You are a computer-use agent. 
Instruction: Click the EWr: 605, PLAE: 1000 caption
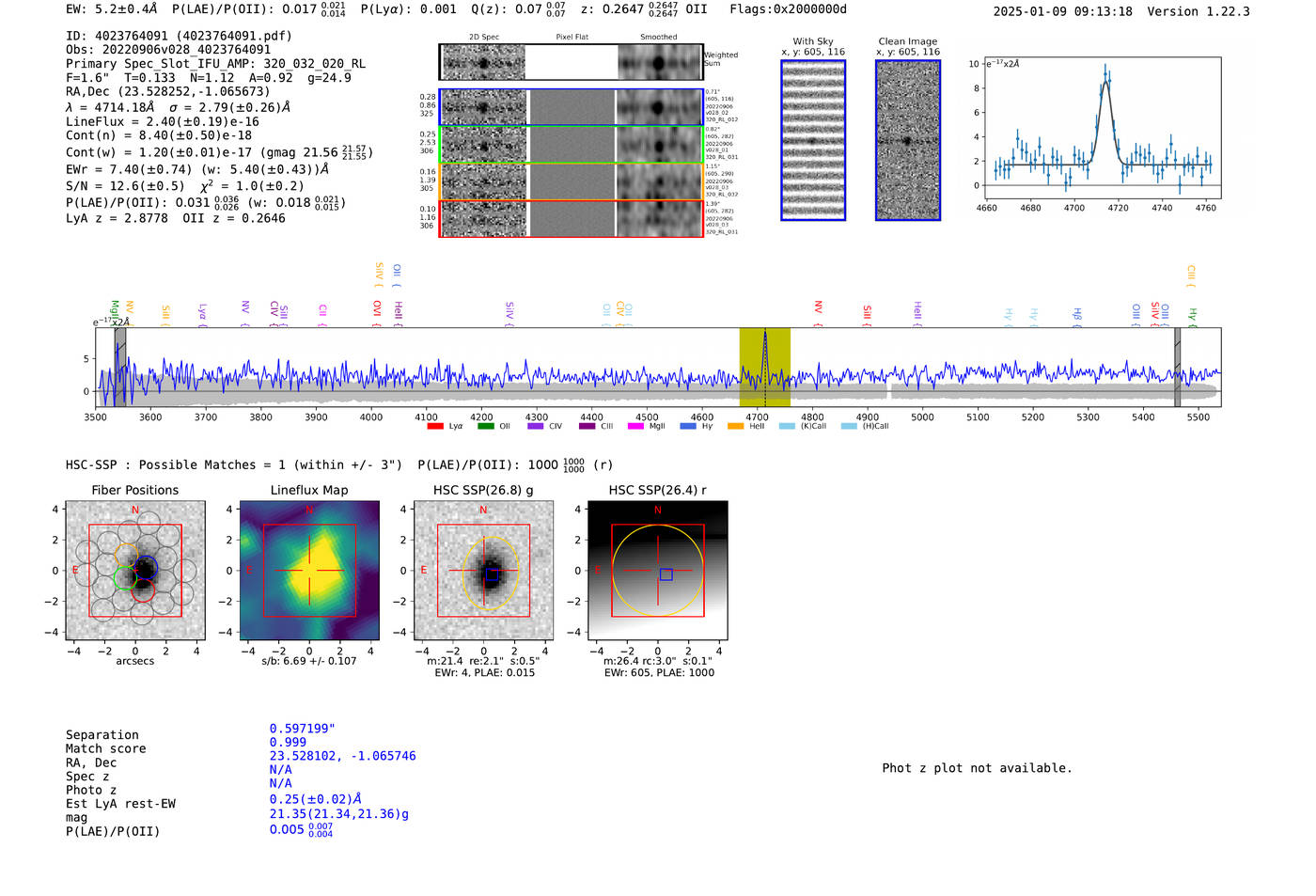point(659,672)
